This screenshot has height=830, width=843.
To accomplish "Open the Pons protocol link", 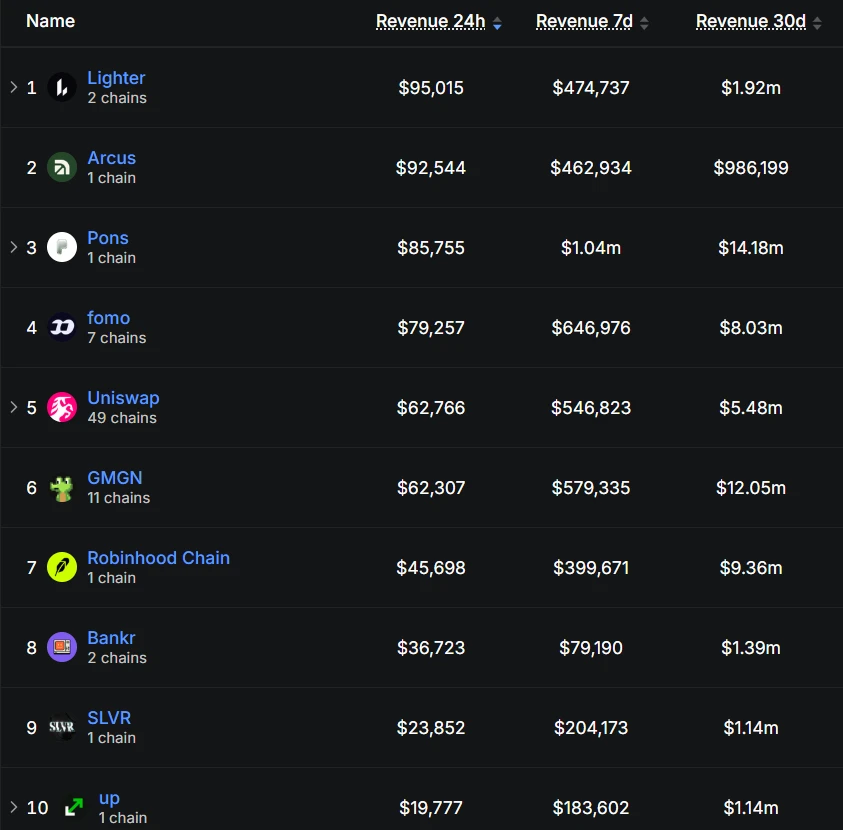I will tap(108, 238).
